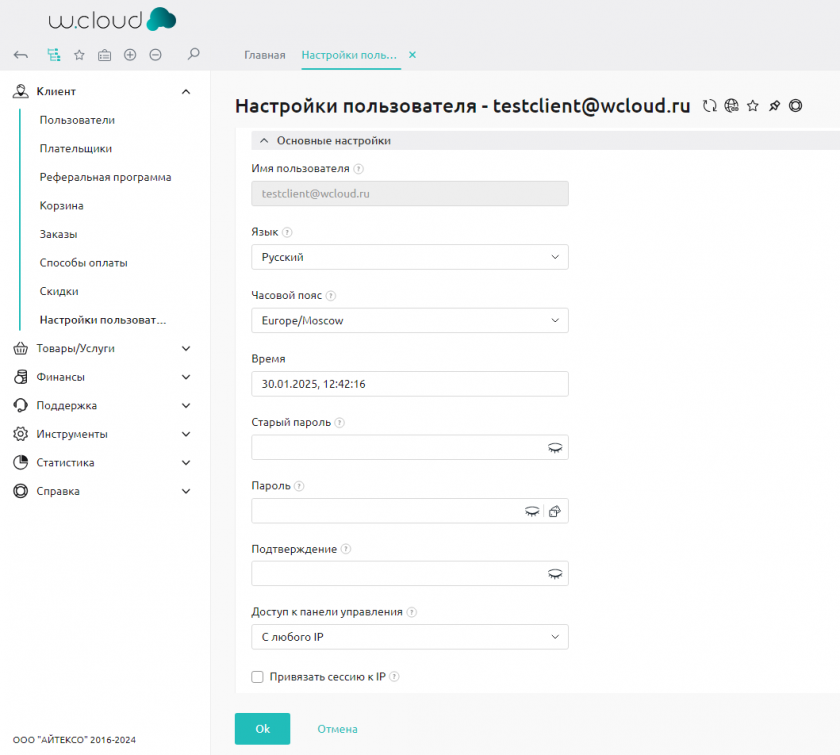Viewport: 840px width, 755px height.
Task: Refresh the user settings page
Action: pos(710,106)
